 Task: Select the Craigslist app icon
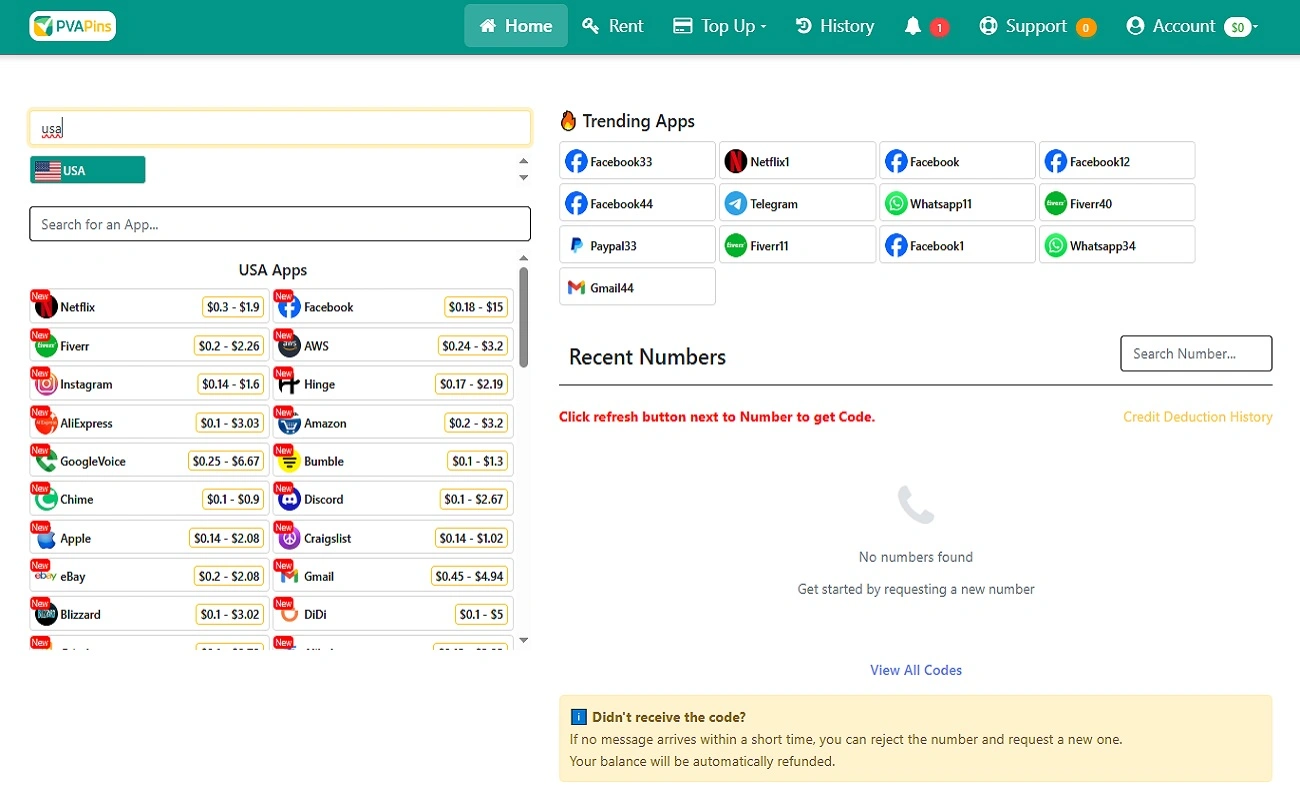pos(290,538)
